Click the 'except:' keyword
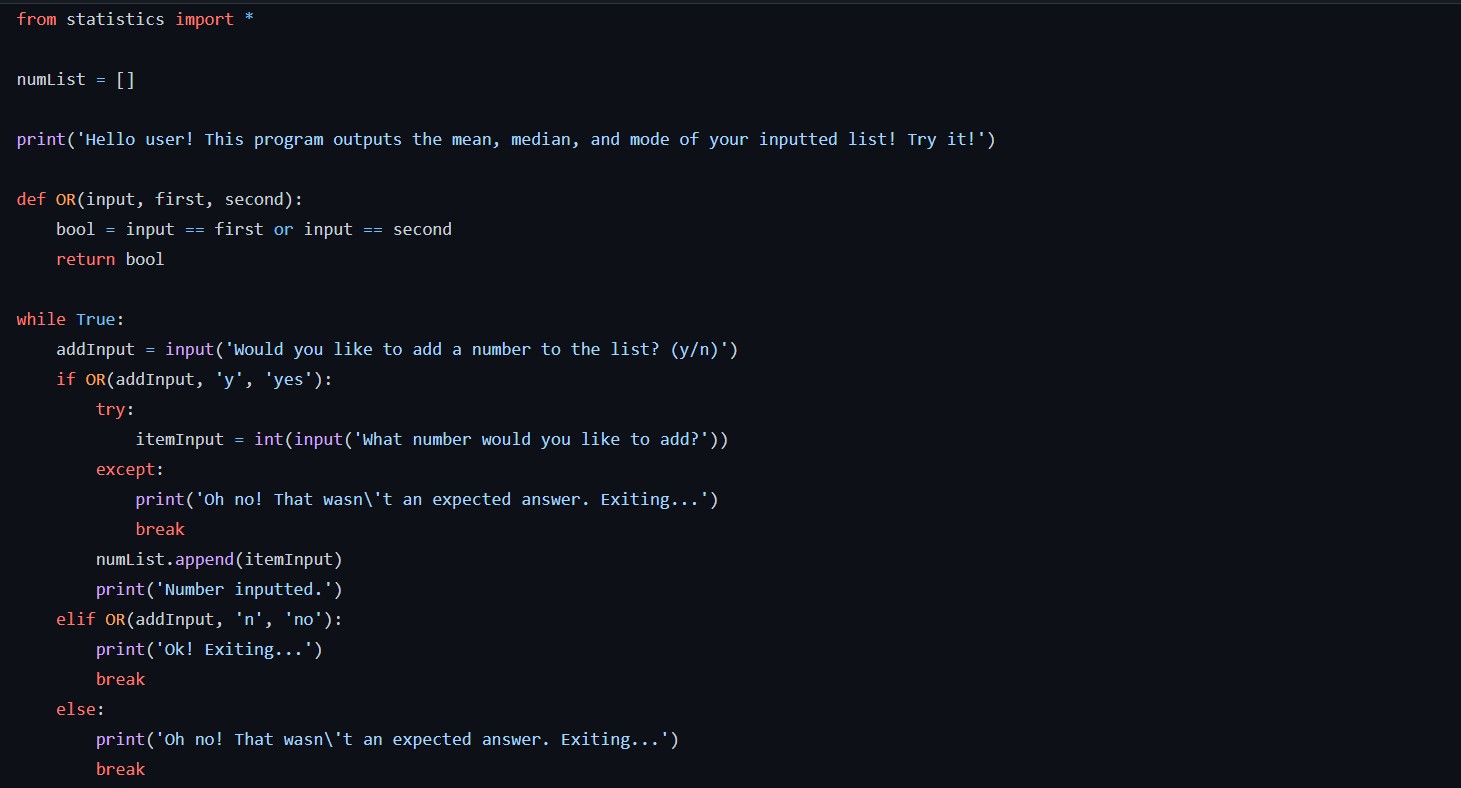The height and width of the screenshot is (788, 1461). coord(130,469)
